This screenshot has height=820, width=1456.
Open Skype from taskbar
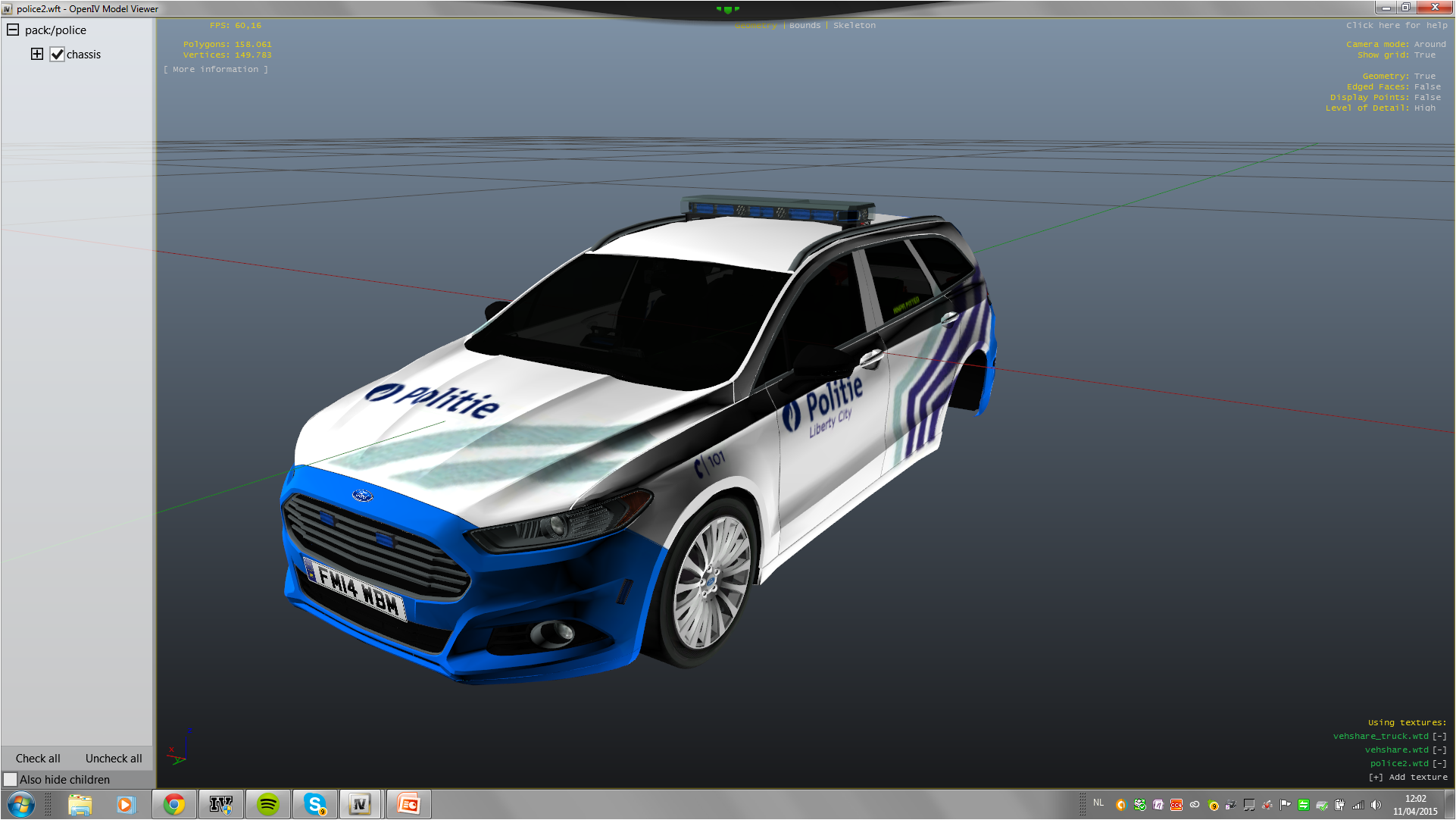[314, 804]
